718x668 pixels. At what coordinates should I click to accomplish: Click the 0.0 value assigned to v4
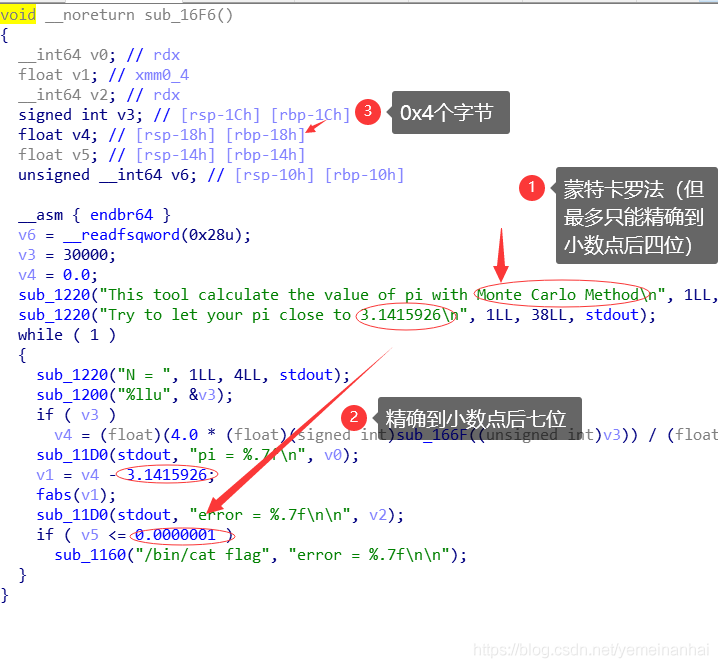[x=76, y=275]
